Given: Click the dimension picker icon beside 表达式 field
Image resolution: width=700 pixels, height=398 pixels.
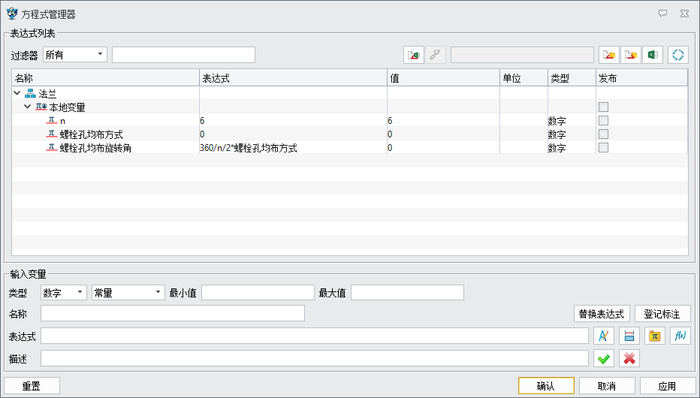Looking at the screenshot, I should click(x=629, y=336).
